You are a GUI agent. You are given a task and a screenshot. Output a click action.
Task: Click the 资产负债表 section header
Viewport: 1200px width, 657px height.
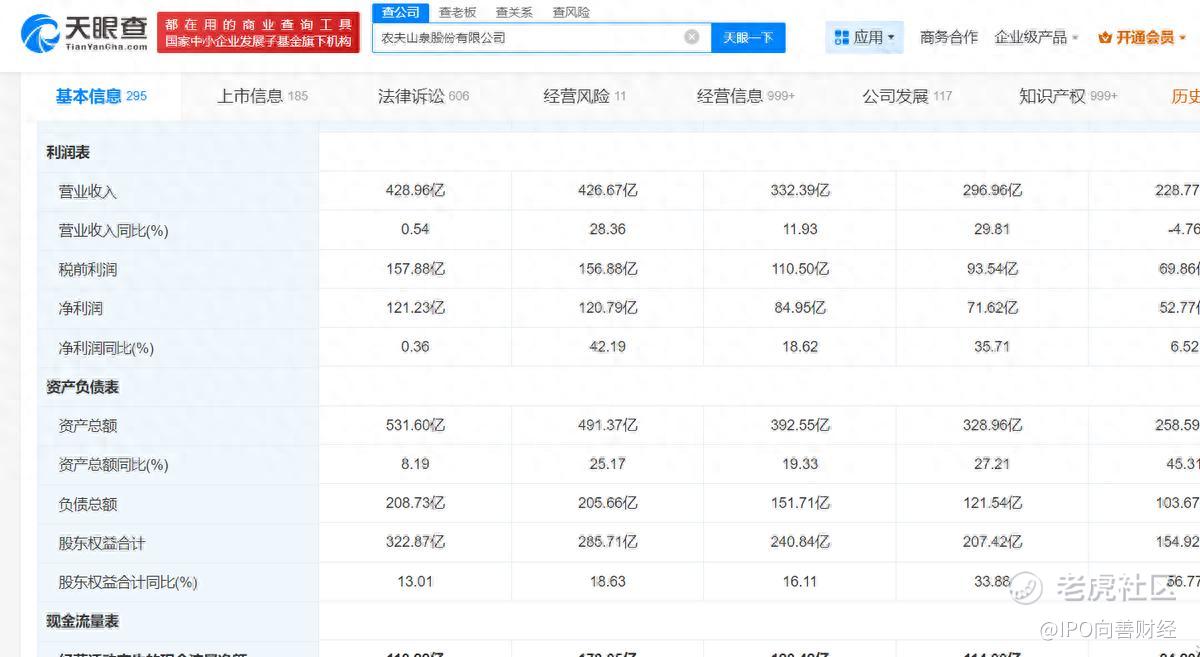83,386
